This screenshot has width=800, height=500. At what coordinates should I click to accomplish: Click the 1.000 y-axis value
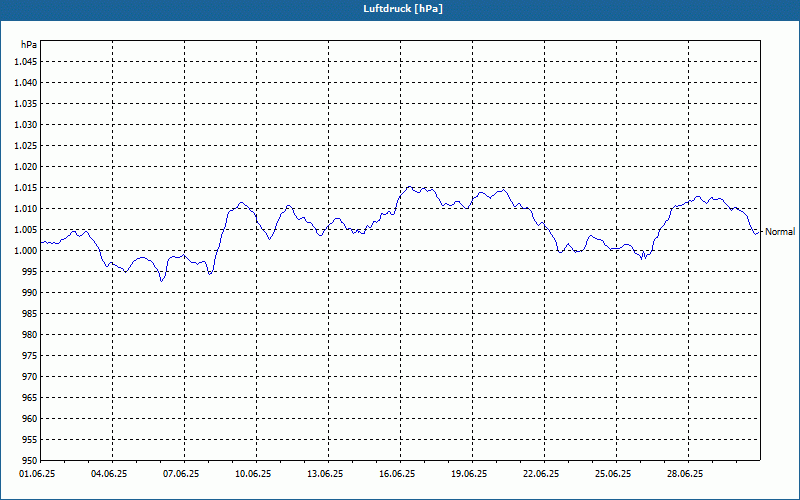click(26, 251)
